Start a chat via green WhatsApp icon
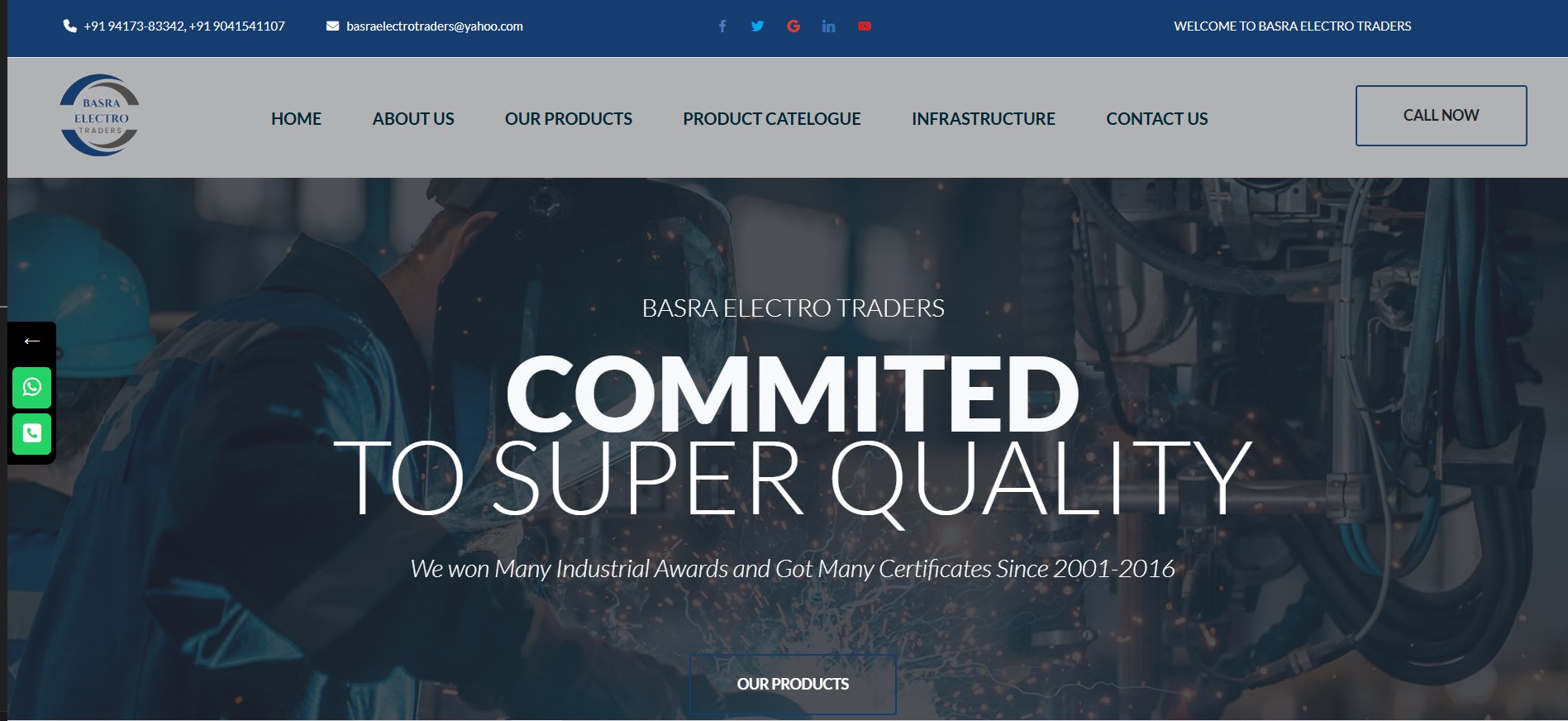 32,387
